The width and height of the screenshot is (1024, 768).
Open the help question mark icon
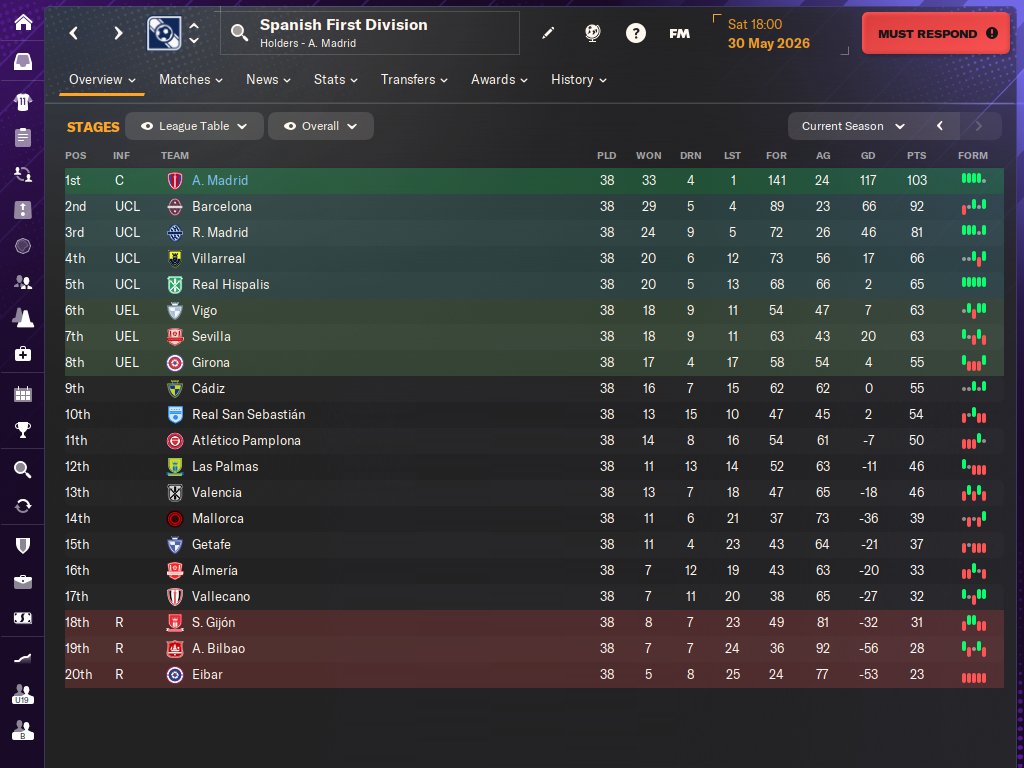(635, 33)
